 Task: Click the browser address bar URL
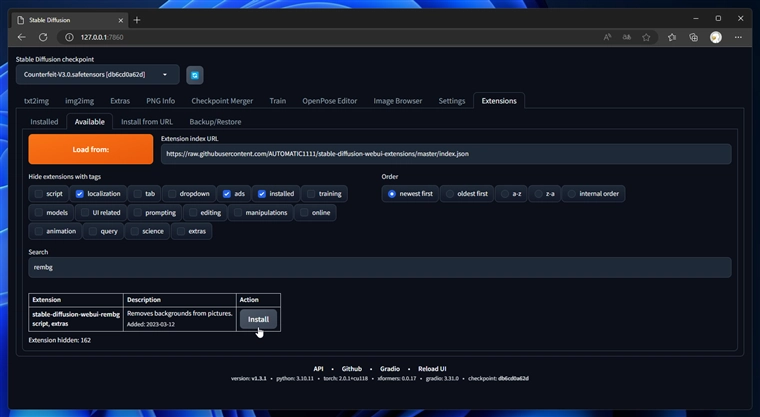click(102, 37)
